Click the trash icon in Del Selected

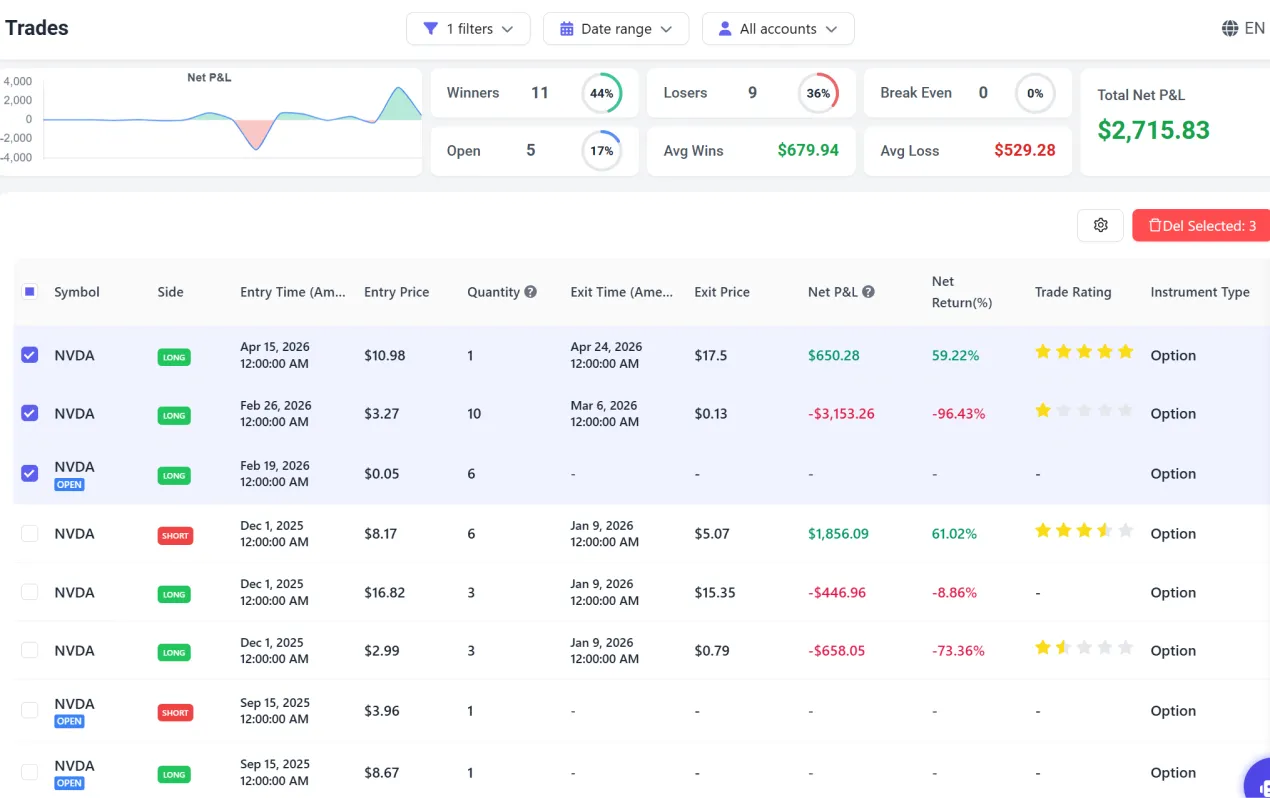coord(1155,225)
